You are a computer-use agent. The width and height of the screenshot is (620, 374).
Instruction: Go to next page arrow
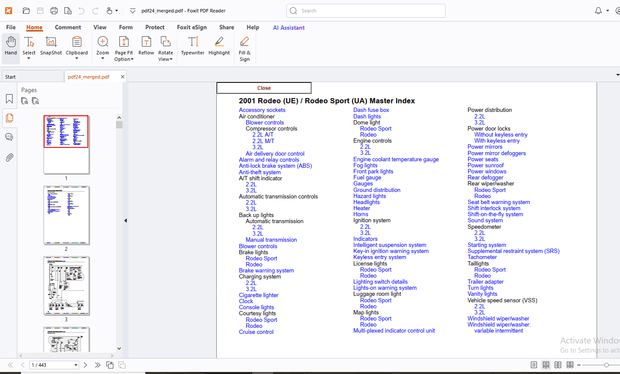click(85, 365)
